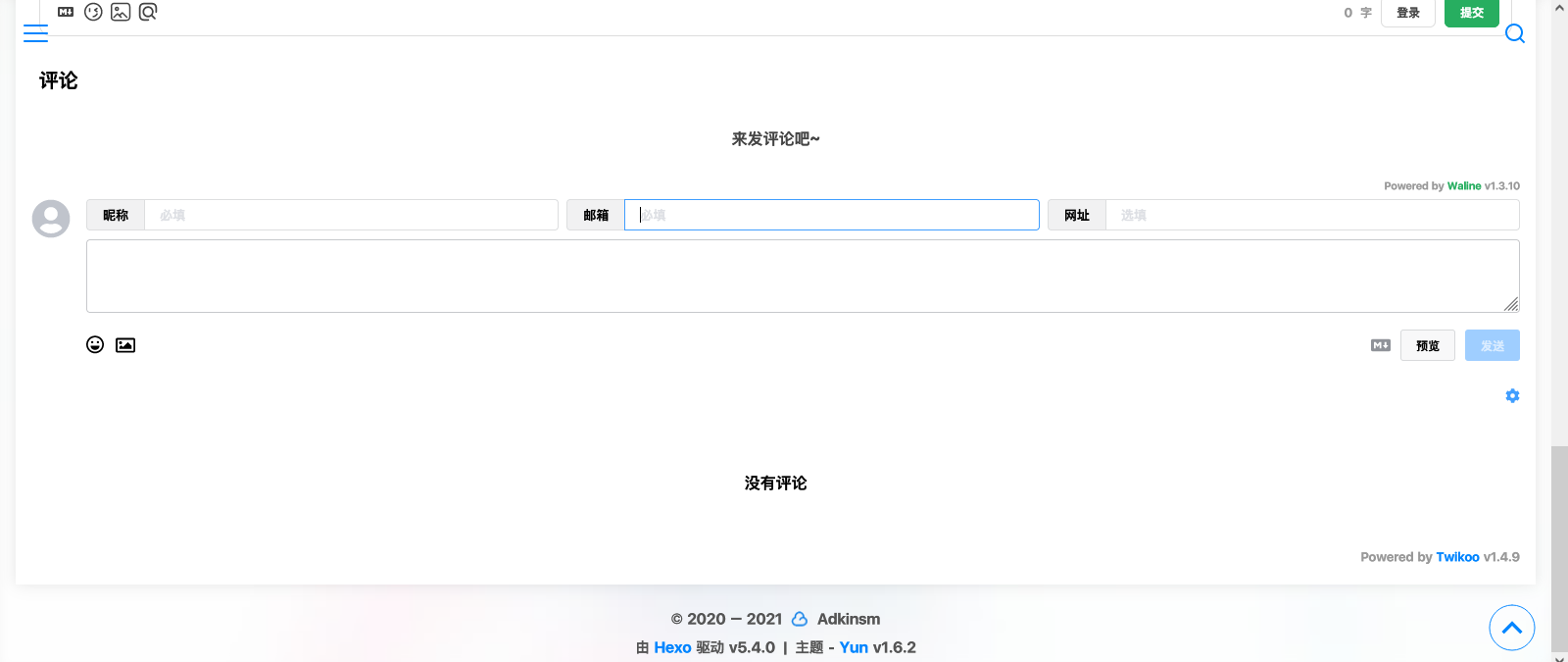Focus the 昵称 nickname input
The height and width of the screenshot is (662, 1568).
pyautogui.click(x=351, y=215)
